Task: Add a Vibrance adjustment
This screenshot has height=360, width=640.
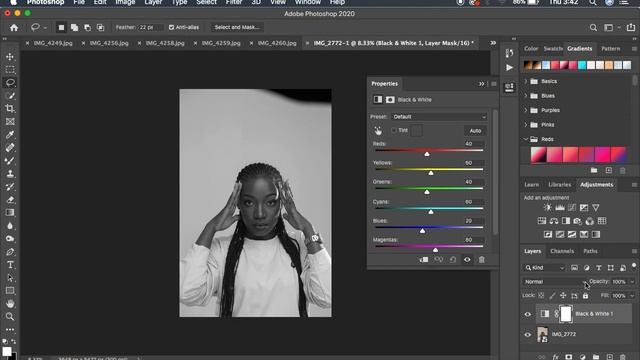Action: click(596, 208)
